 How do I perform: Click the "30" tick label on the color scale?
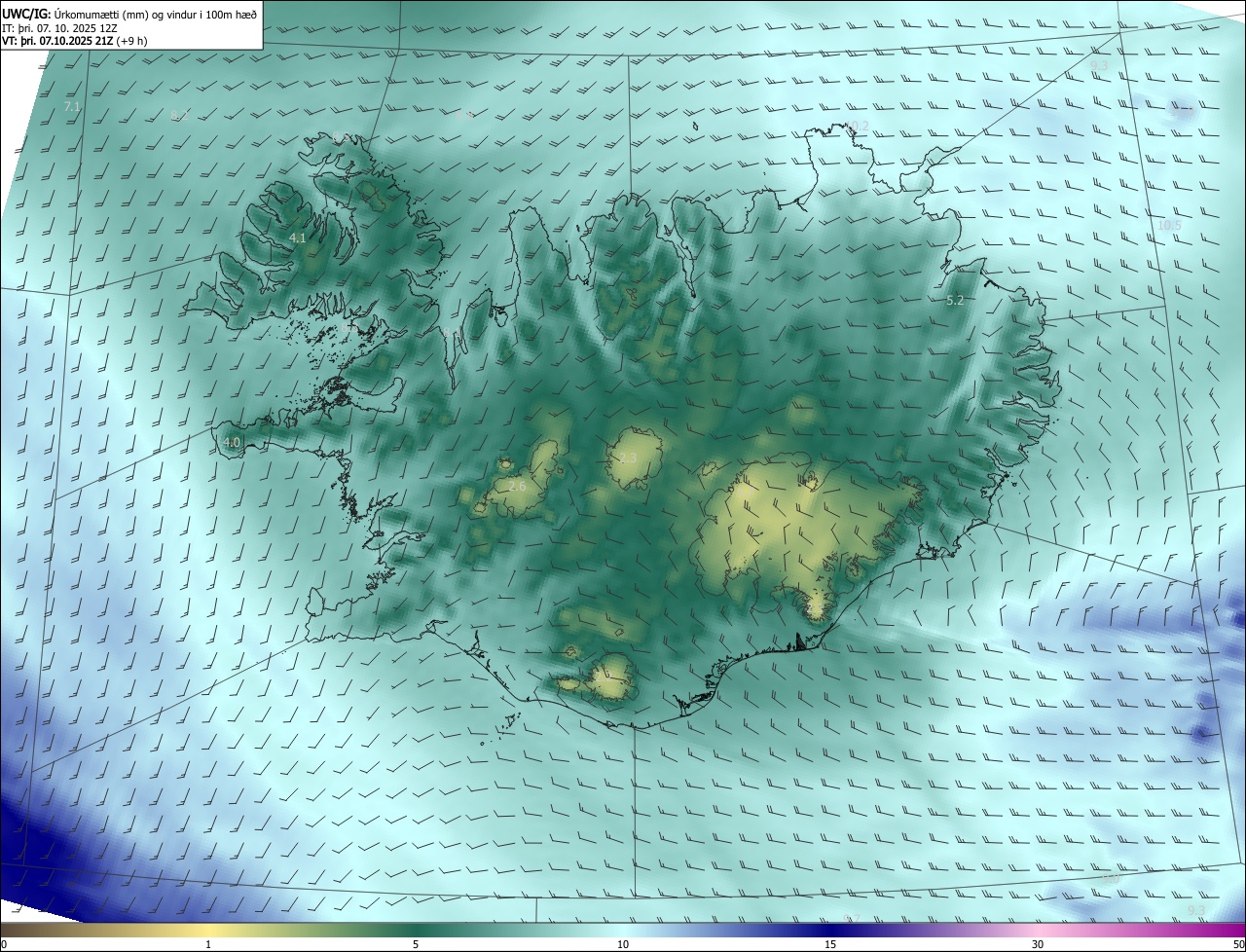pyautogui.click(x=1038, y=944)
